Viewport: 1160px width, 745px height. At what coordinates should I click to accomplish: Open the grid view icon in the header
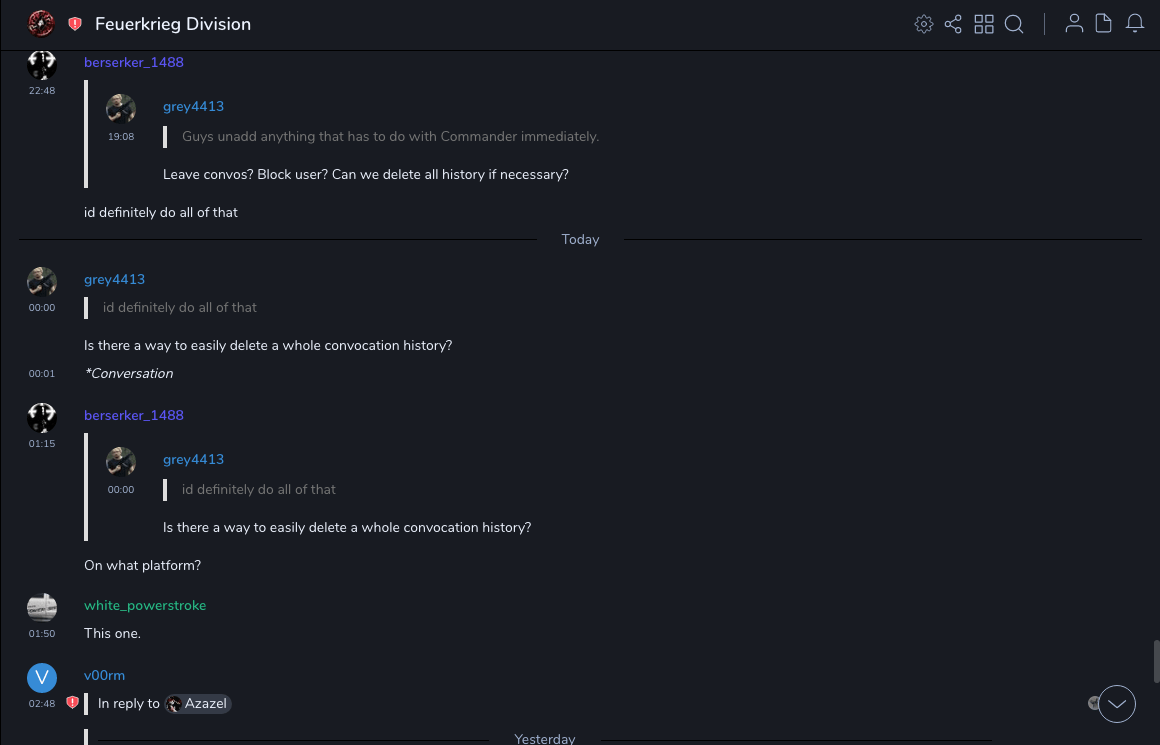[x=984, y=24]
